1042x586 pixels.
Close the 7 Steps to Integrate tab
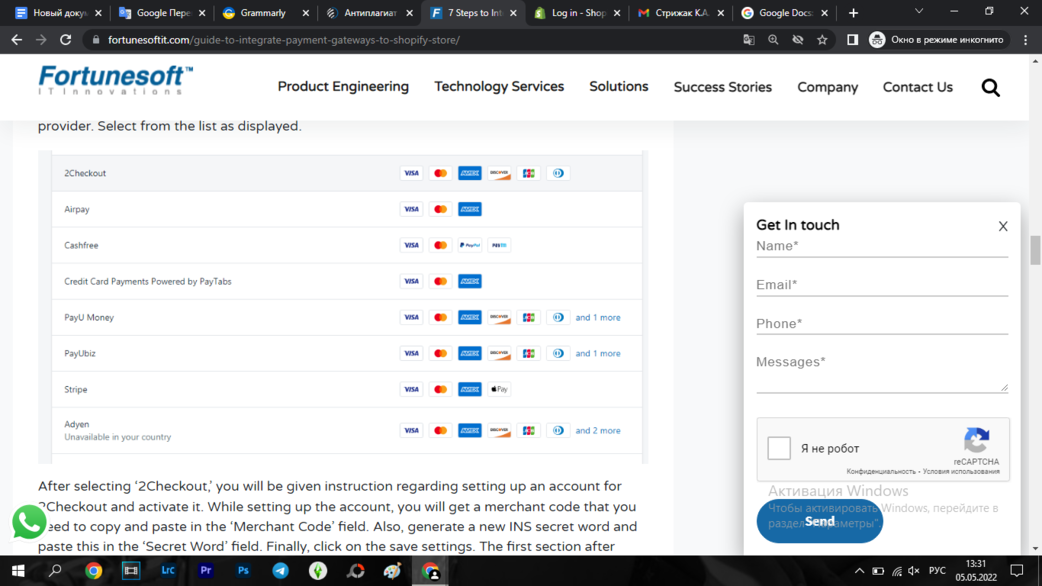513,13
